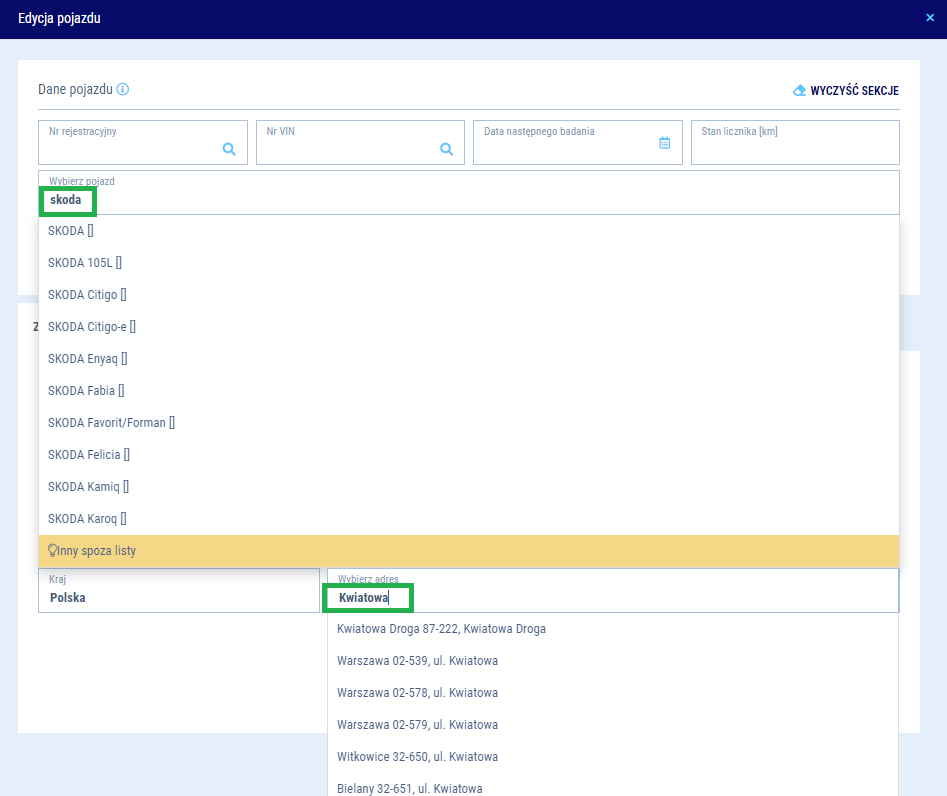Select Warszawa 02-539, ul. Kwiatowa address
947x796 pixels.
[x=417, y=661]
